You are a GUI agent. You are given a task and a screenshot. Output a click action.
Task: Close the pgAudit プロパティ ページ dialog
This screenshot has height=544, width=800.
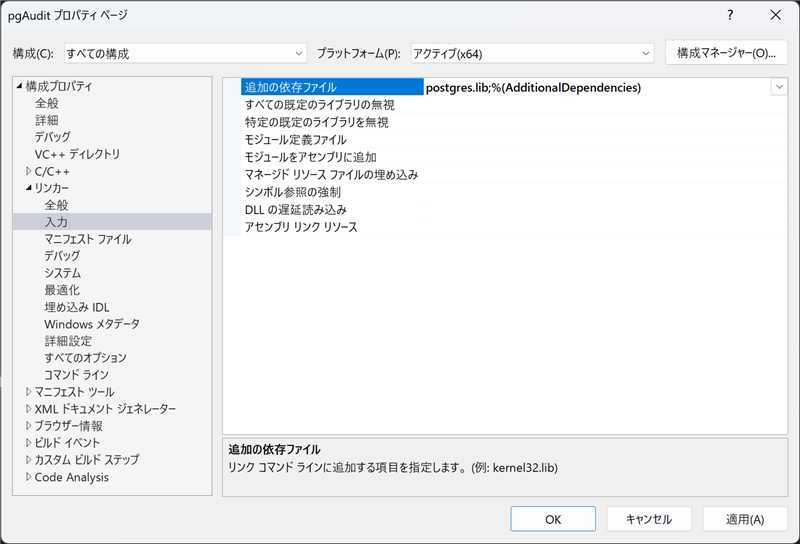tap(776, 15)
